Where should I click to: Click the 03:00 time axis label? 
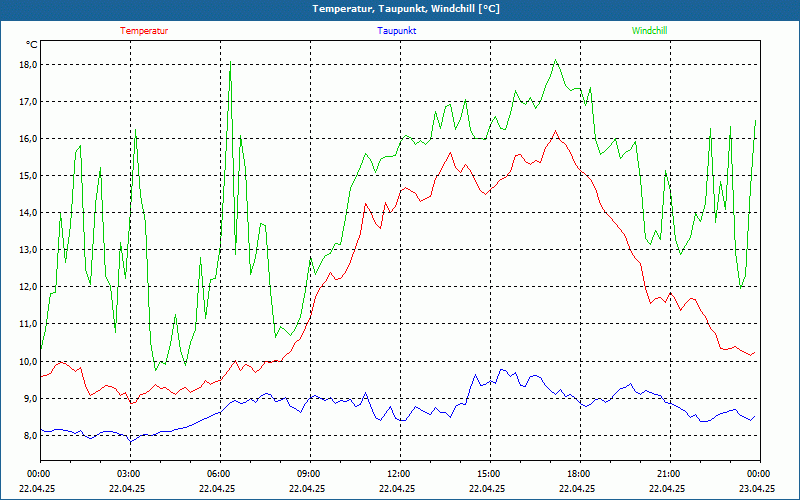[x=129, y=474]
